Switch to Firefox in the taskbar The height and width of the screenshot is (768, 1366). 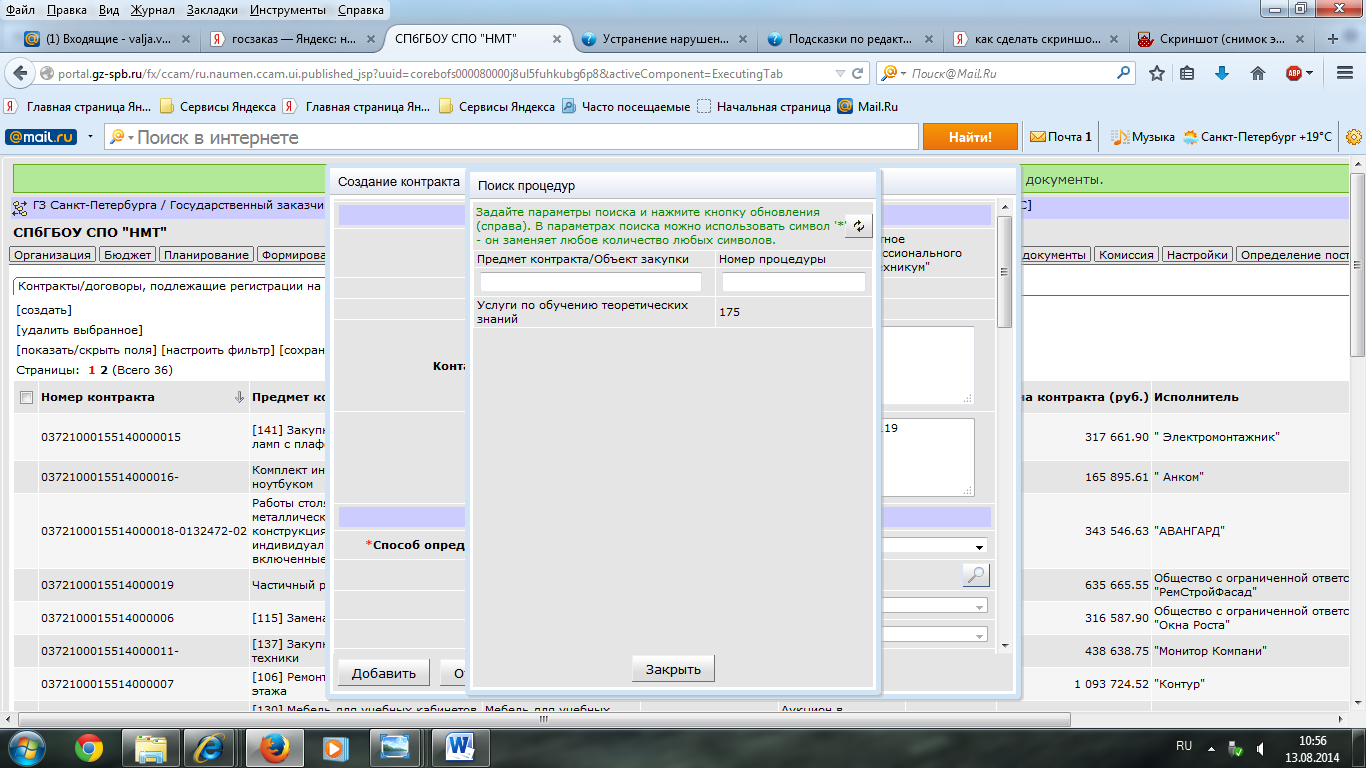click(x=273, y=747)
